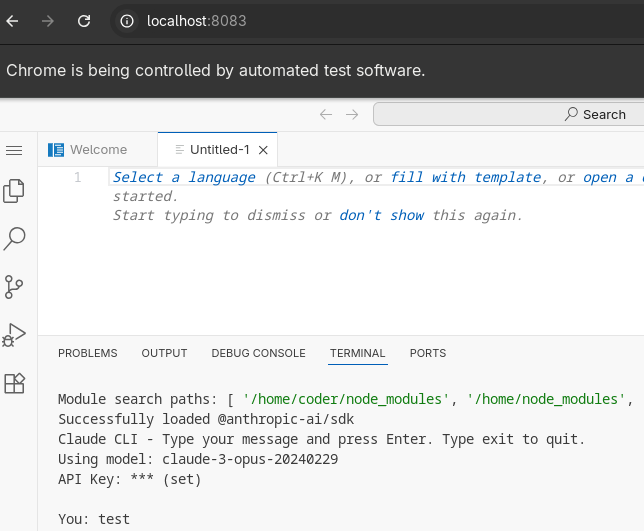Click the 'Claude CLI - Type your message' line

[x=321, y=439]
